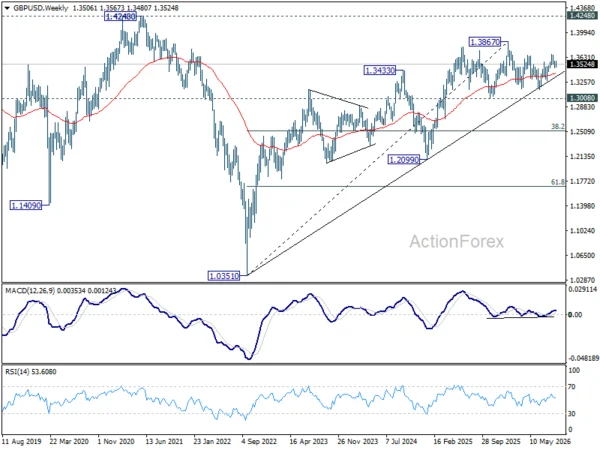Click the ActionForex watermark

[x=457, y=241]
